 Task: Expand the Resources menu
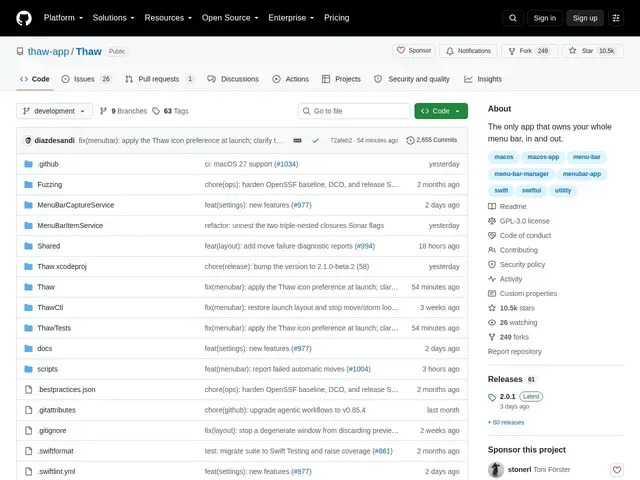168,18
